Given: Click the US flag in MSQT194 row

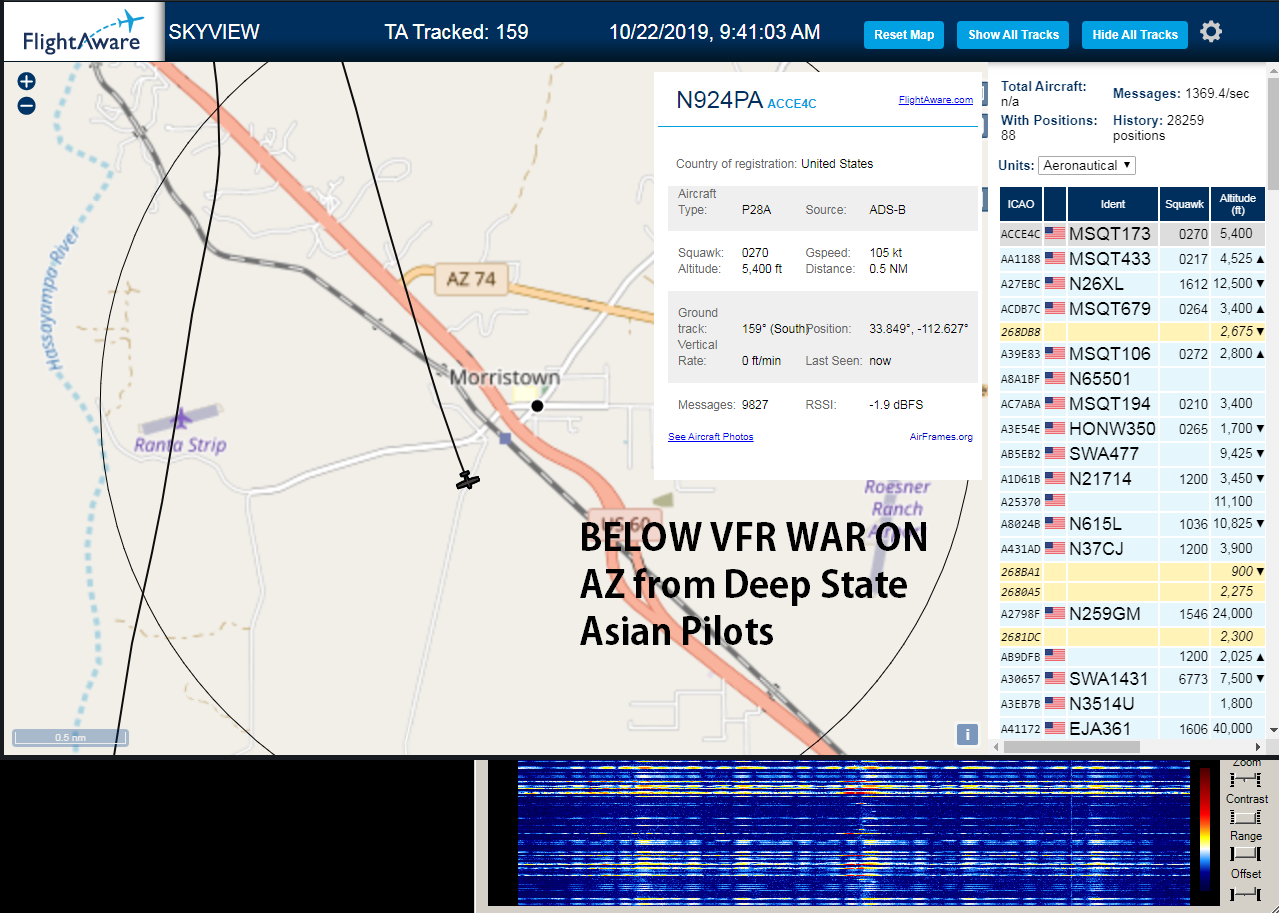Looking at the screenshot, I should pos(1055,403).
